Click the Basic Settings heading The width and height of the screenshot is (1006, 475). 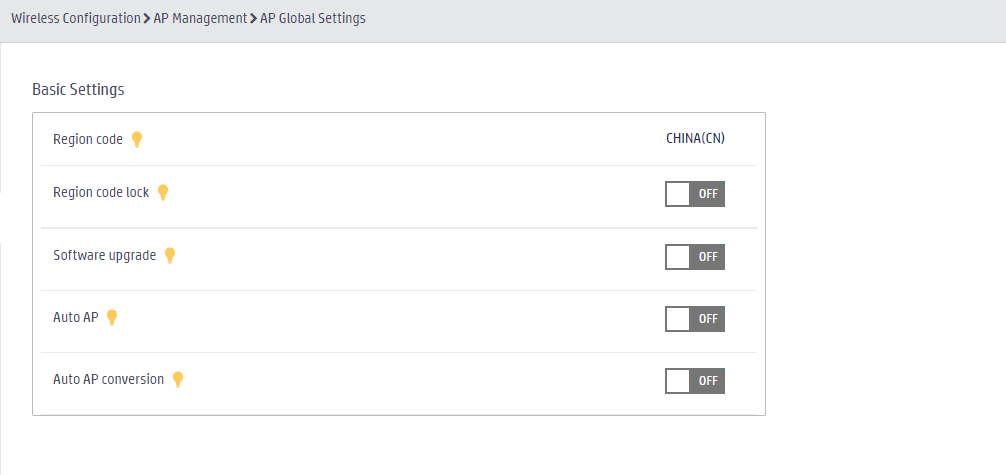78,89
